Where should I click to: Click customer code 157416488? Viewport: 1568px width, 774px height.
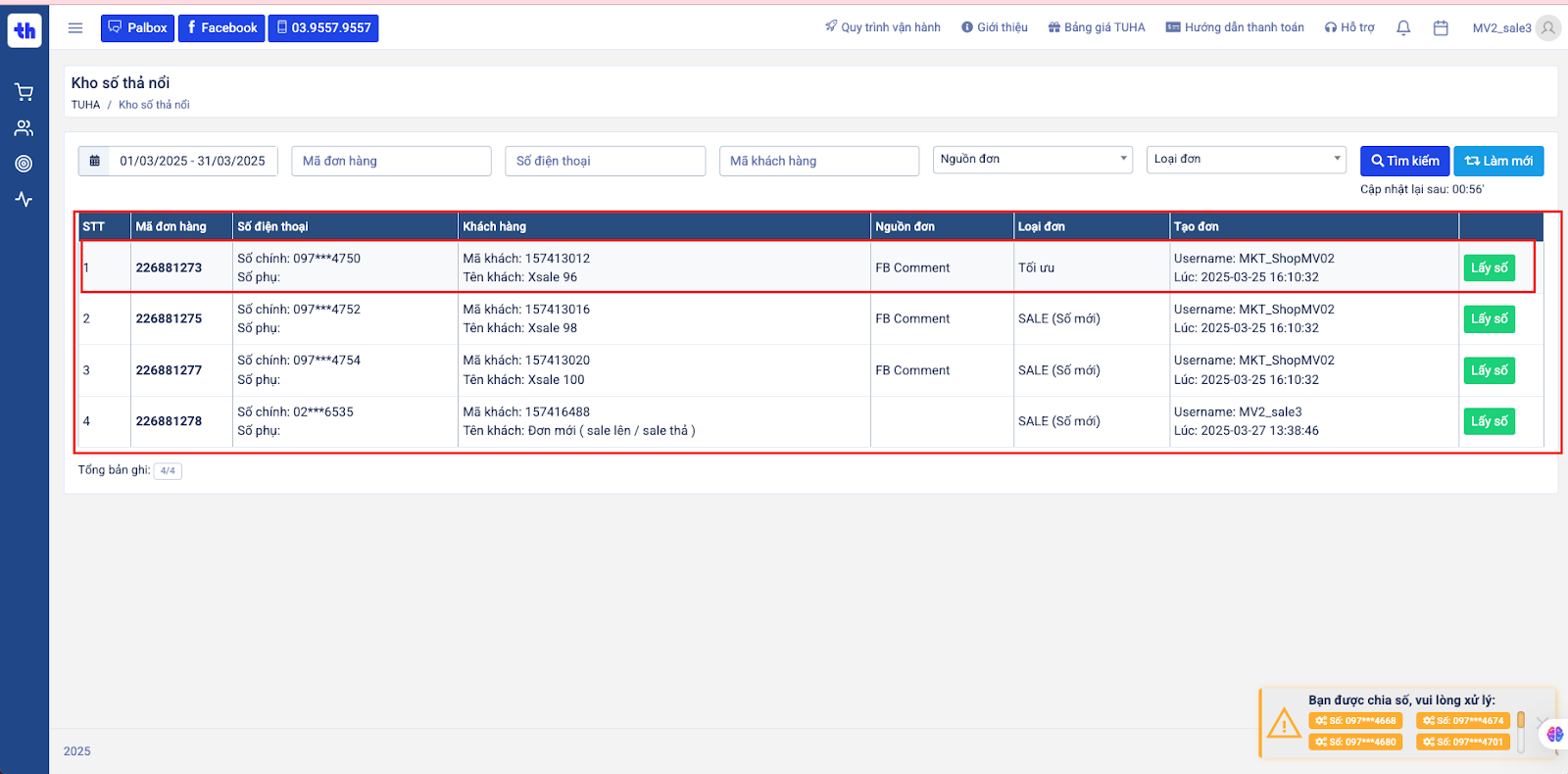click(x=558, y=412)
